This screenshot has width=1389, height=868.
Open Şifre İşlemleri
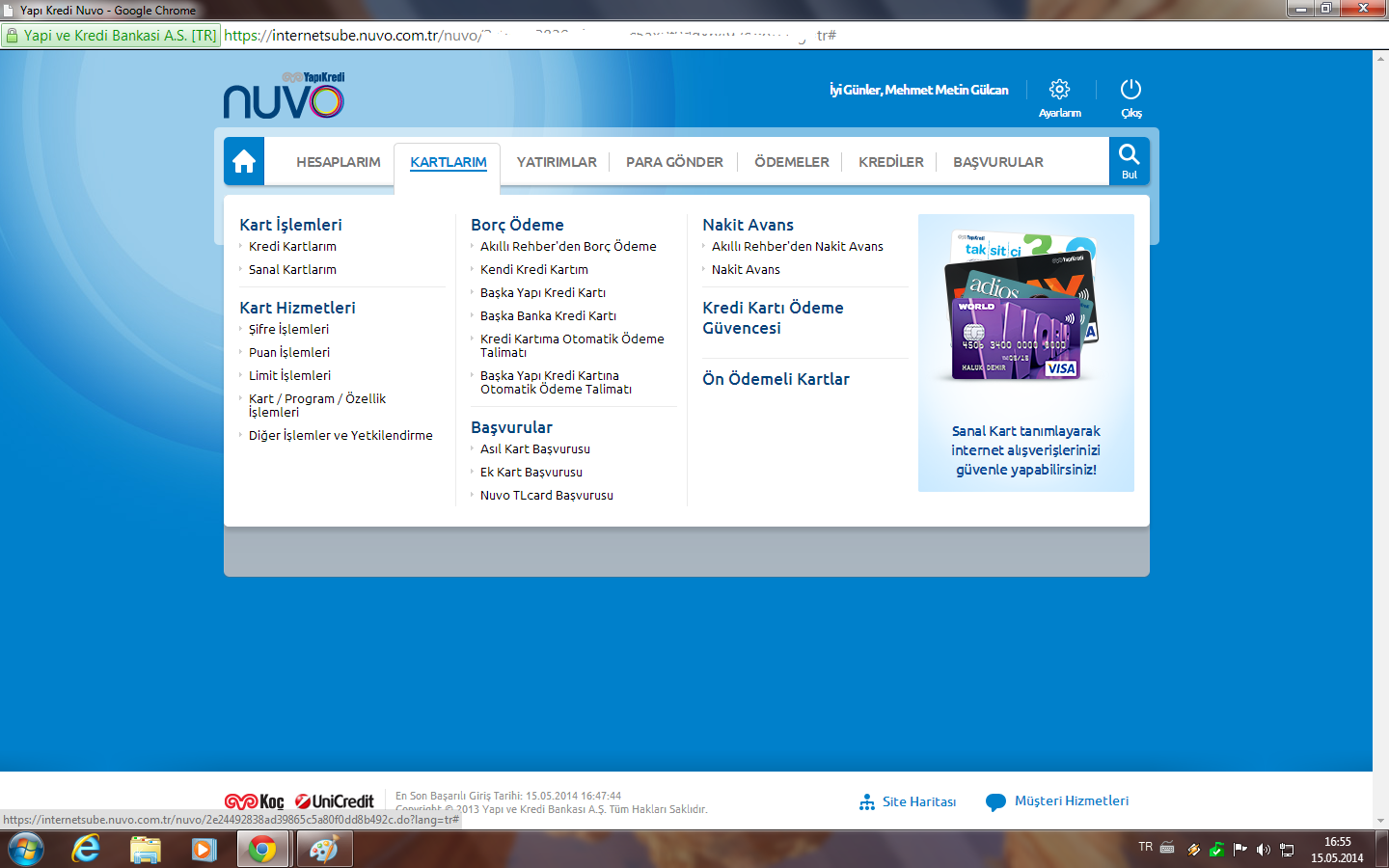click(288, 329)
